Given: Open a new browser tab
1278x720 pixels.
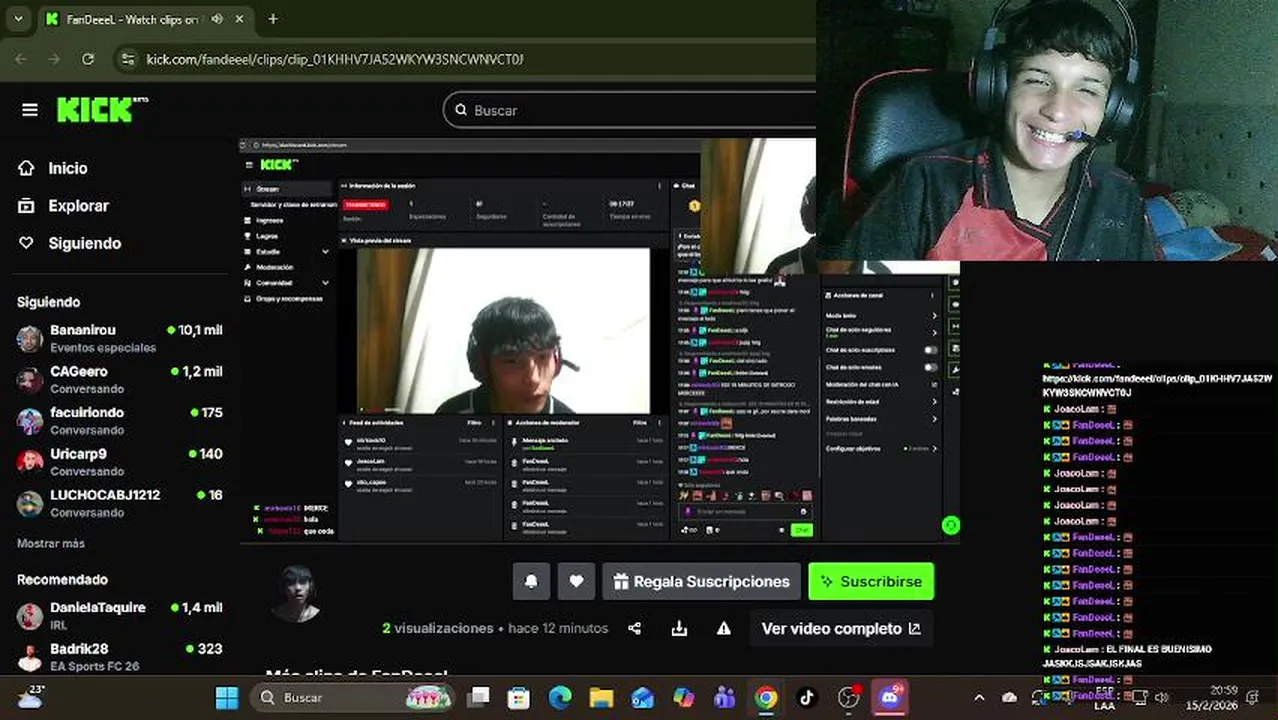Looking at the screenshot, I should [272, 19].
